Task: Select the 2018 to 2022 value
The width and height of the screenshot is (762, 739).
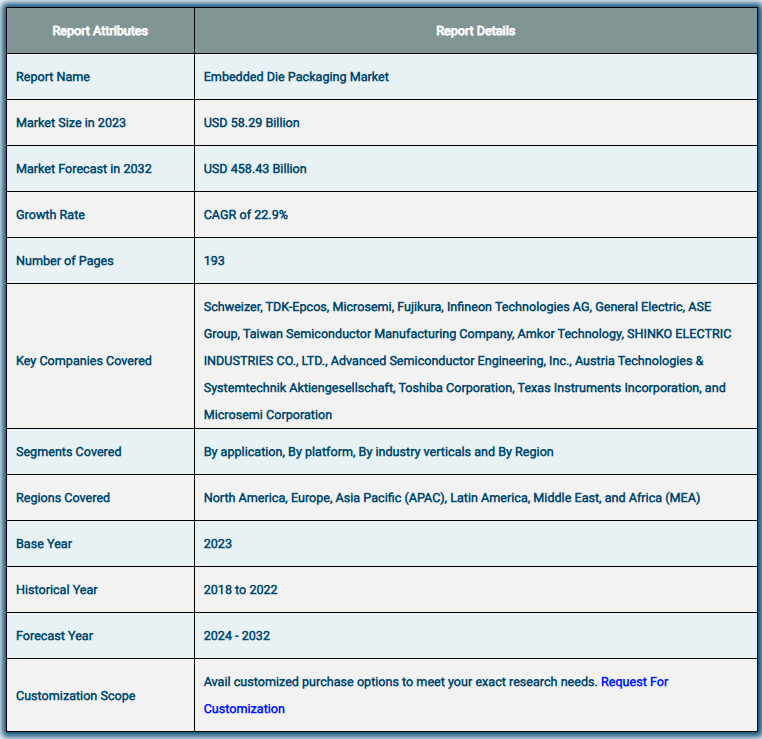Action: tap(241, 590)
